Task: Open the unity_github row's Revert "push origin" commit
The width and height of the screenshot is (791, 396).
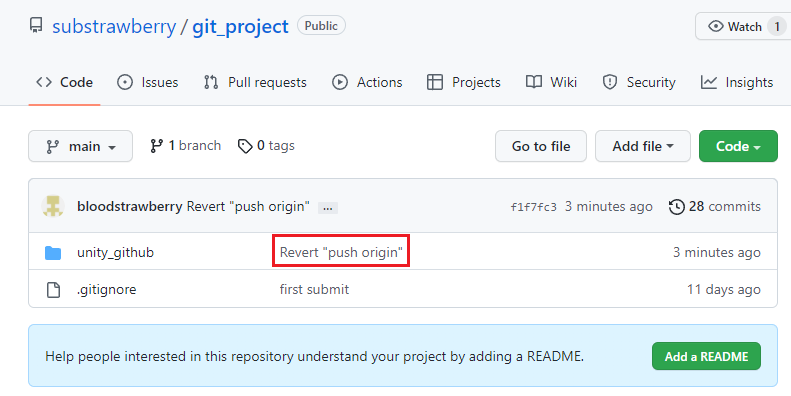Action: (341, 252)
